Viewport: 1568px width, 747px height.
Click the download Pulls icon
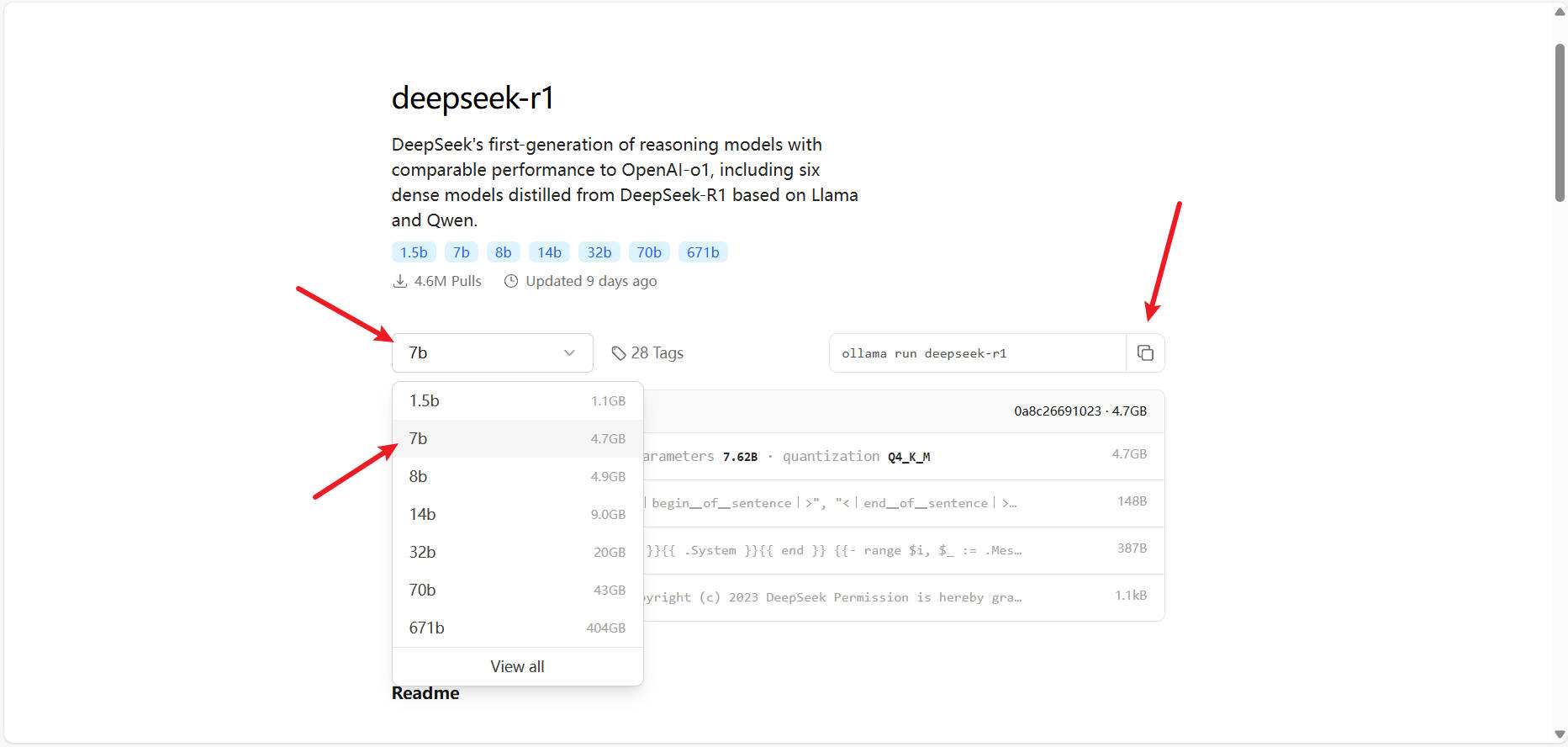point(400,281)
